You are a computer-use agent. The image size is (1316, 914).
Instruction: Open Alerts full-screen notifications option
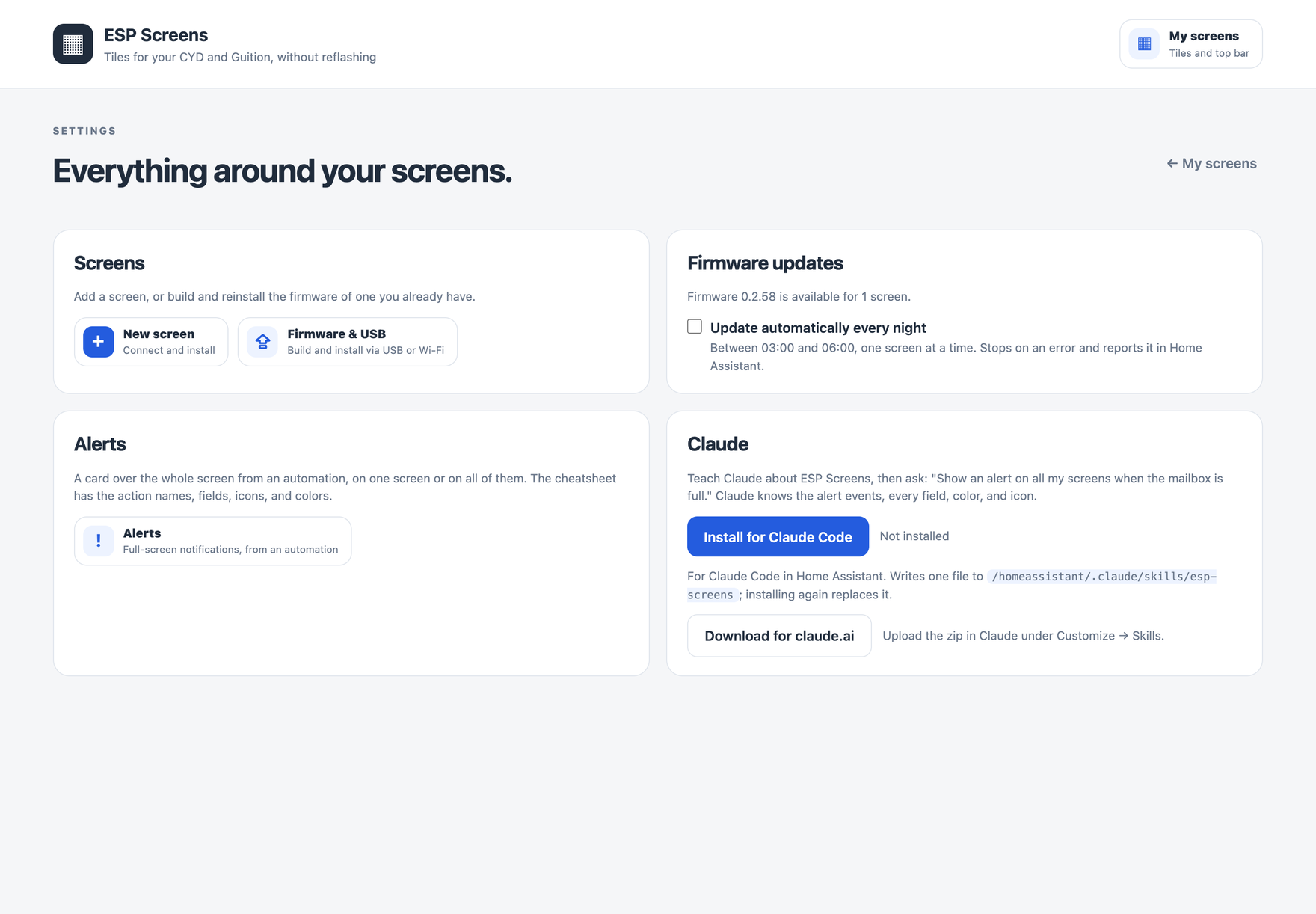pyautogui.click(x=212, y=541)
